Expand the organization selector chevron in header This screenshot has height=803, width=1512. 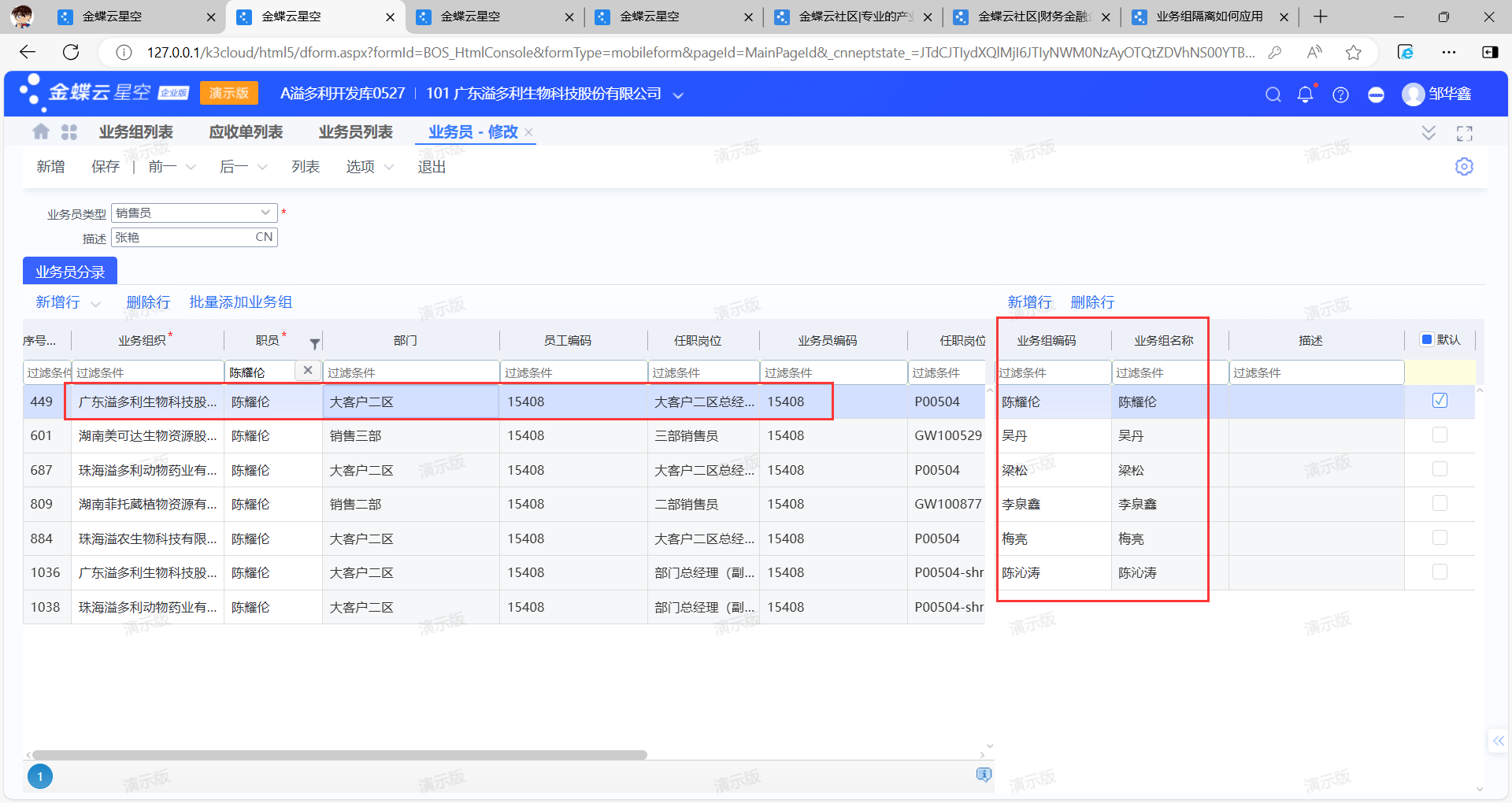pyautogui.click(x=678, y=95)
